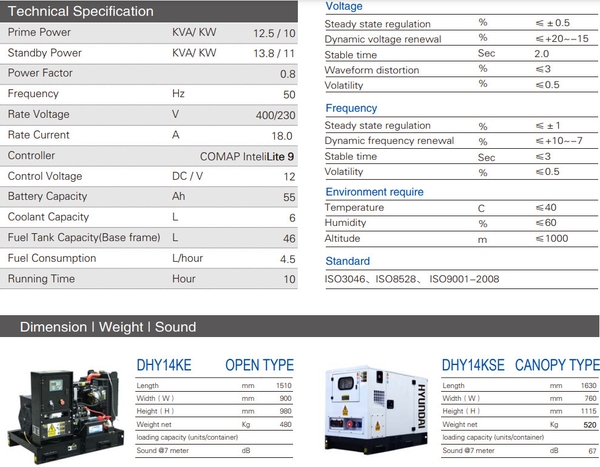Click the 'Control Voltage' label
The image size is (600, 467).
[45, 176]
